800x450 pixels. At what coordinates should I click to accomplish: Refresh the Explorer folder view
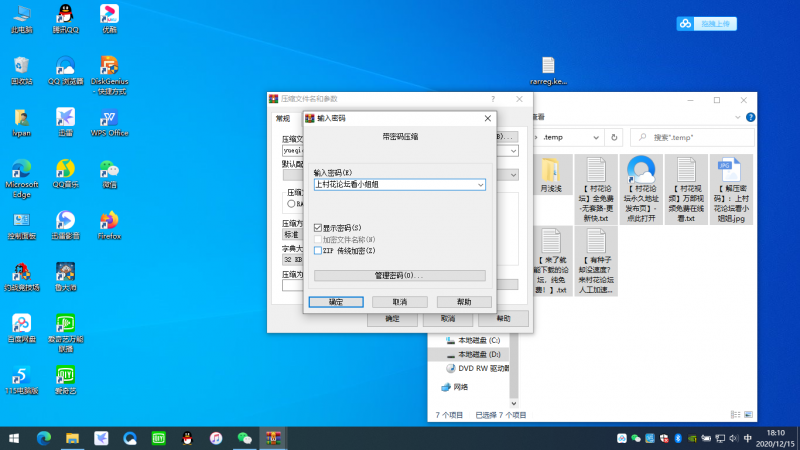click(x=614, y=137)
